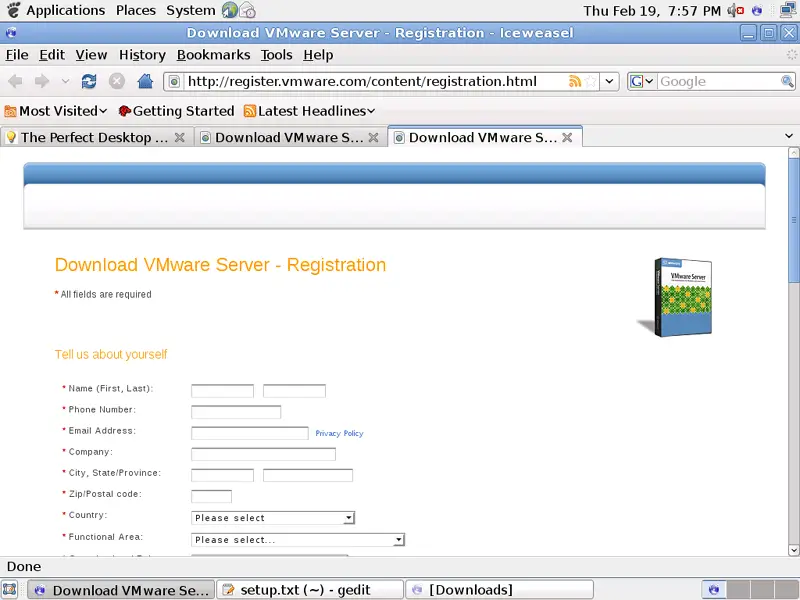This screenshot has width=800, height=600.
Task: Click the Last name input field
Action: 294,391
